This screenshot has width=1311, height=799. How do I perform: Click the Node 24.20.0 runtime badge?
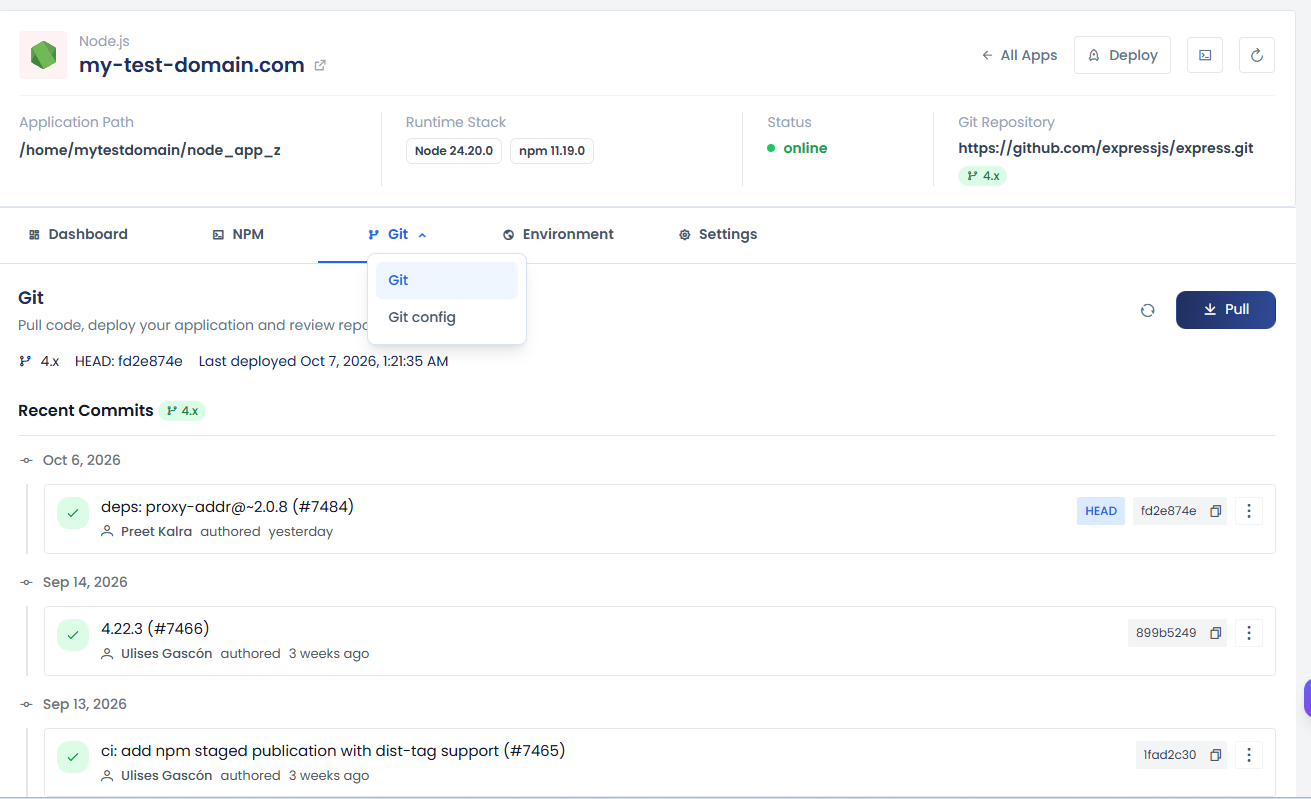click(454, 151)
